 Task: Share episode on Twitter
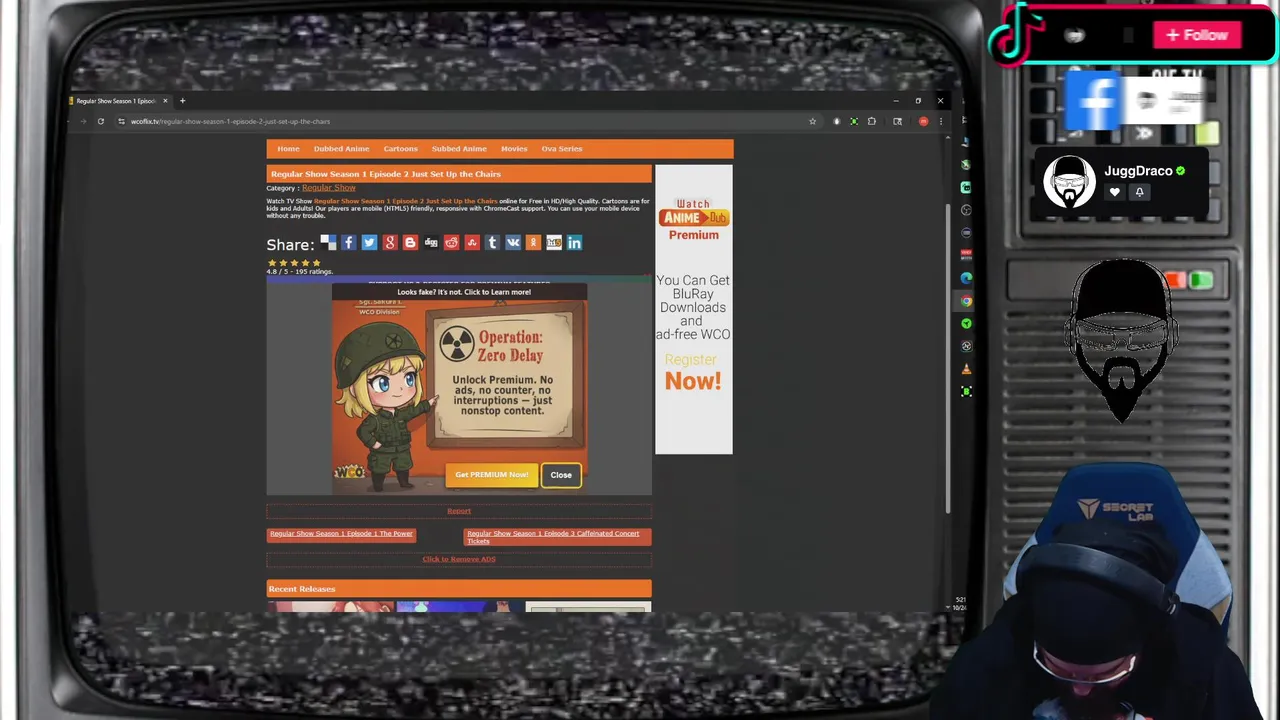[x=369, y=243]
